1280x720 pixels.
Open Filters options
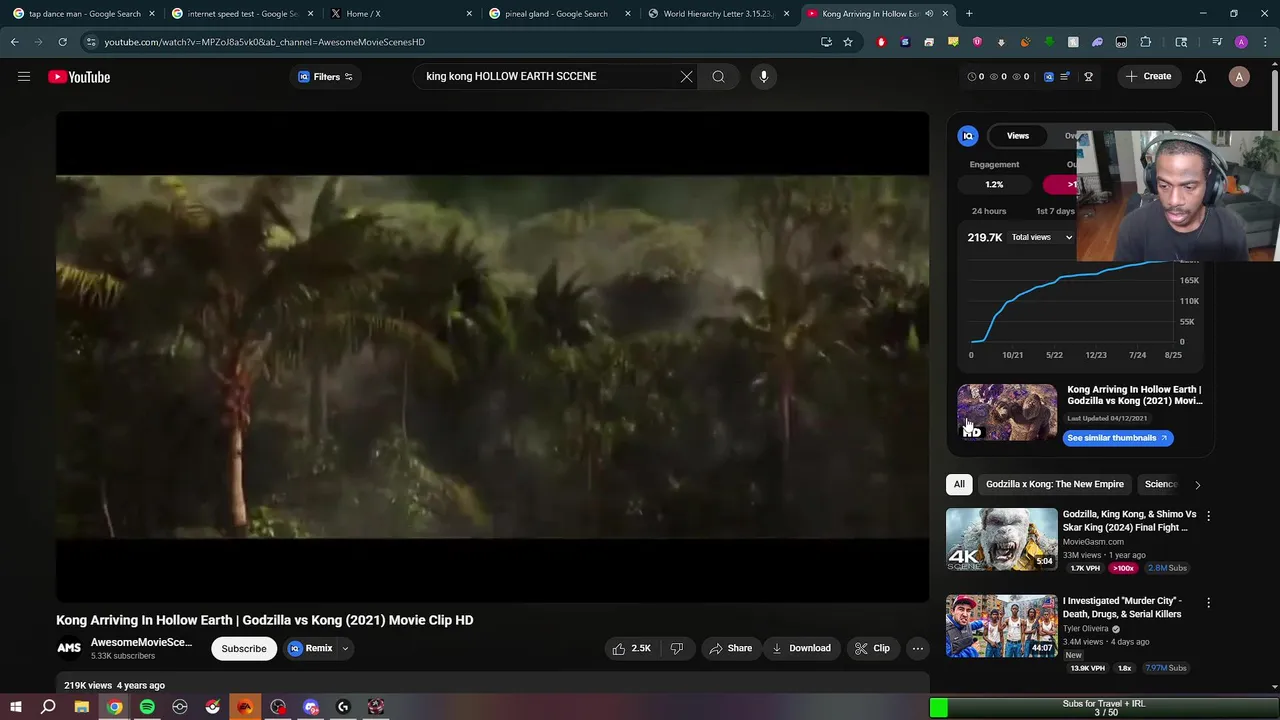(326, 77)
